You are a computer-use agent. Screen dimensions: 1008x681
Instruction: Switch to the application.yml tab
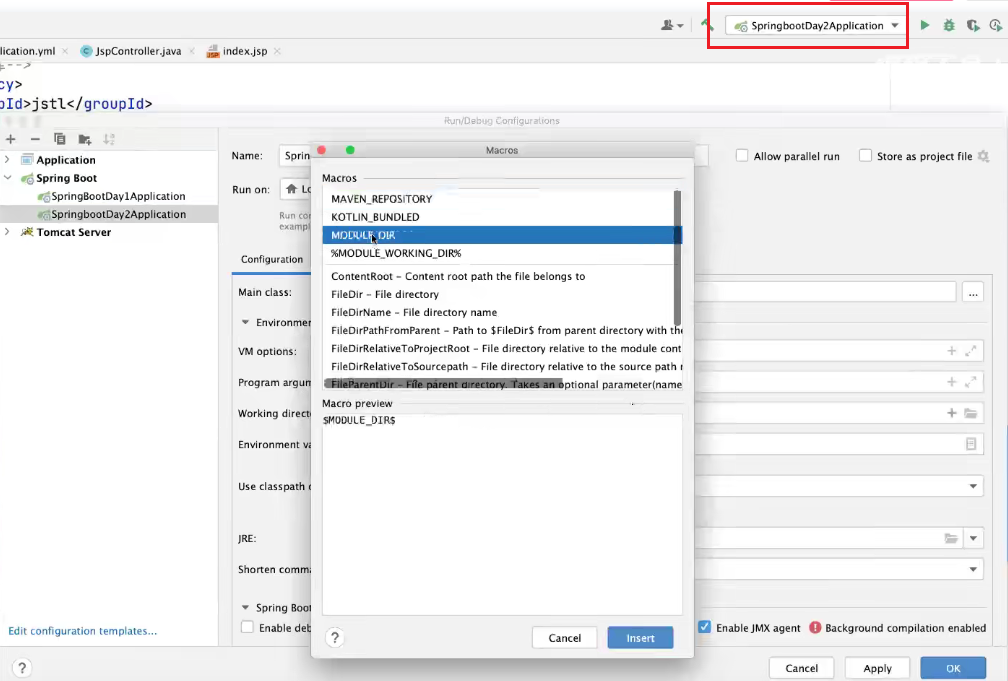(27, 51)
